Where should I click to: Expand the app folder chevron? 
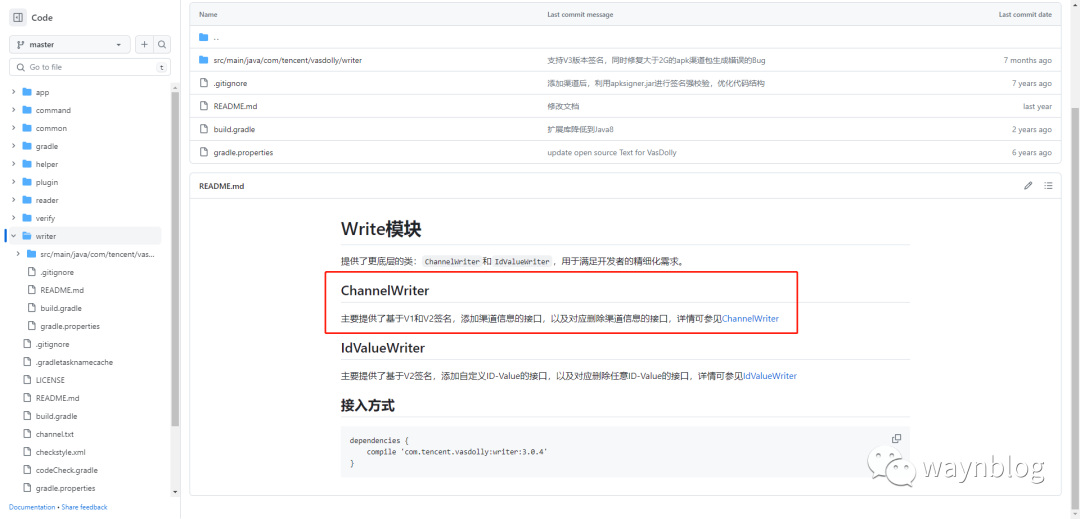point(13,92)
